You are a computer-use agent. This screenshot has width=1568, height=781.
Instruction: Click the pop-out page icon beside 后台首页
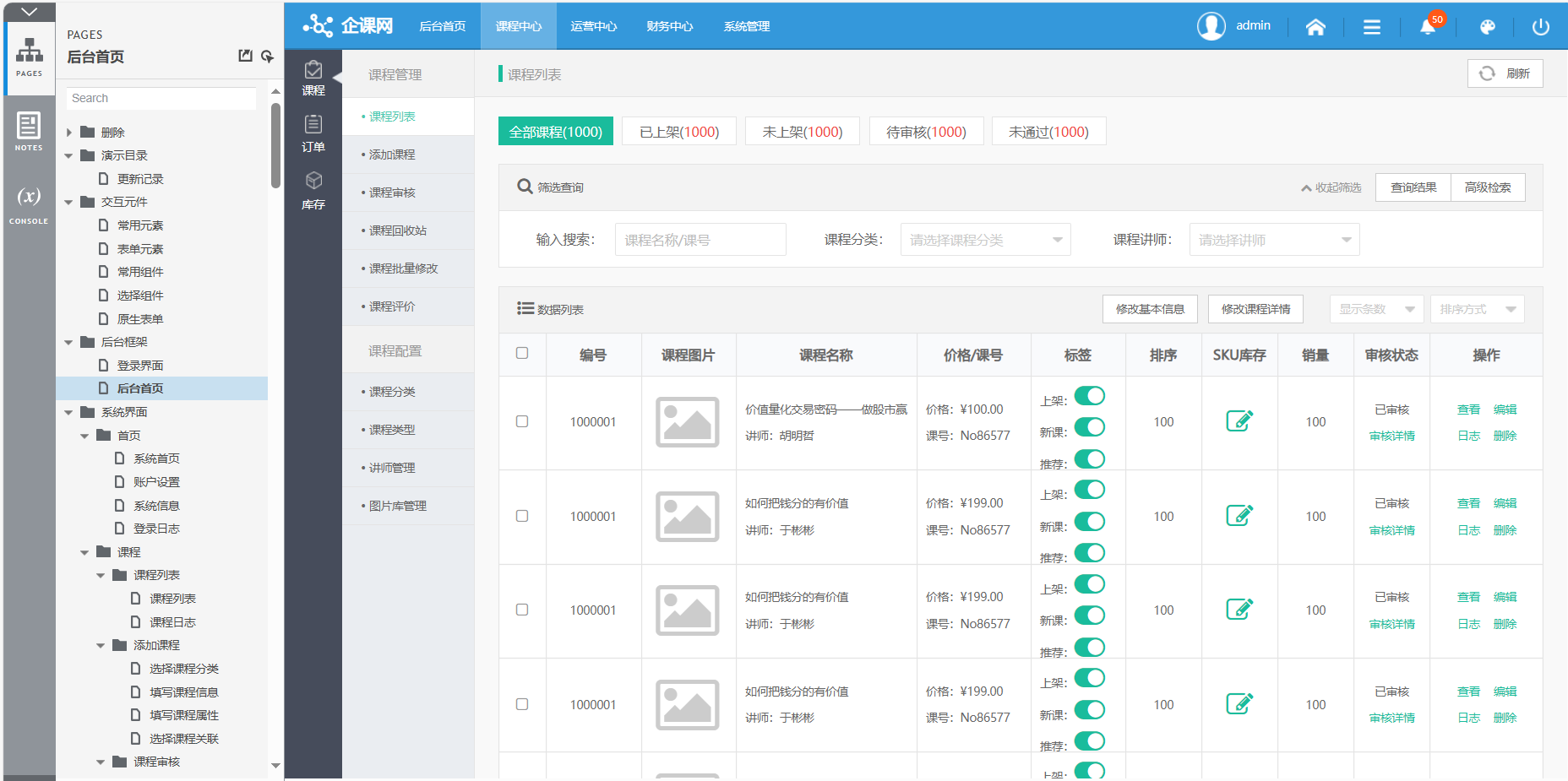pos(245,56)
